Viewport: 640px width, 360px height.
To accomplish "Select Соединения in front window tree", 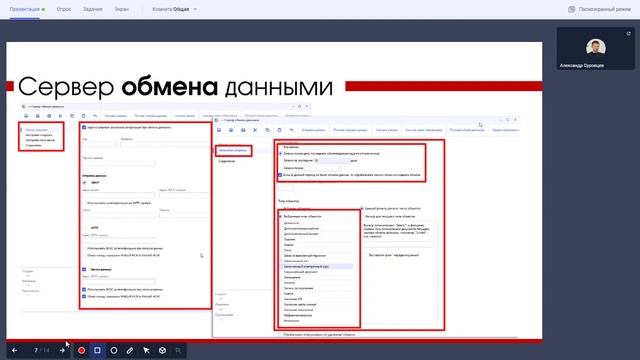I will click(227, 161).
